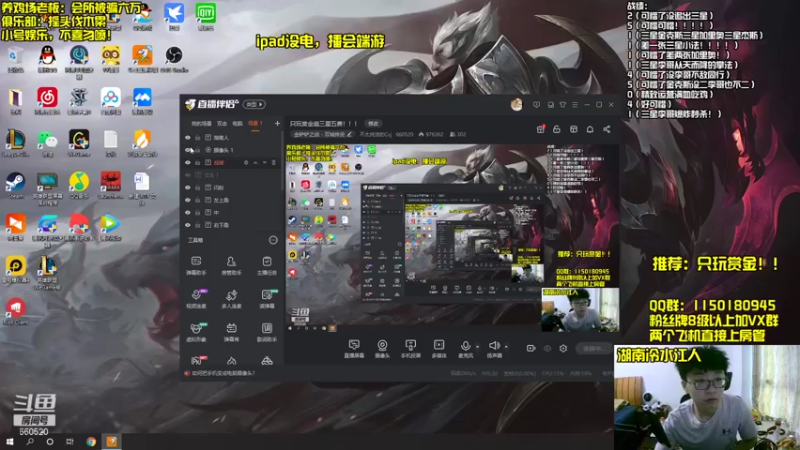This screenshot has width=800, height=450.
Task: Click the preview eye icon in bottom toolbar
Action: [x=547, y=348]
